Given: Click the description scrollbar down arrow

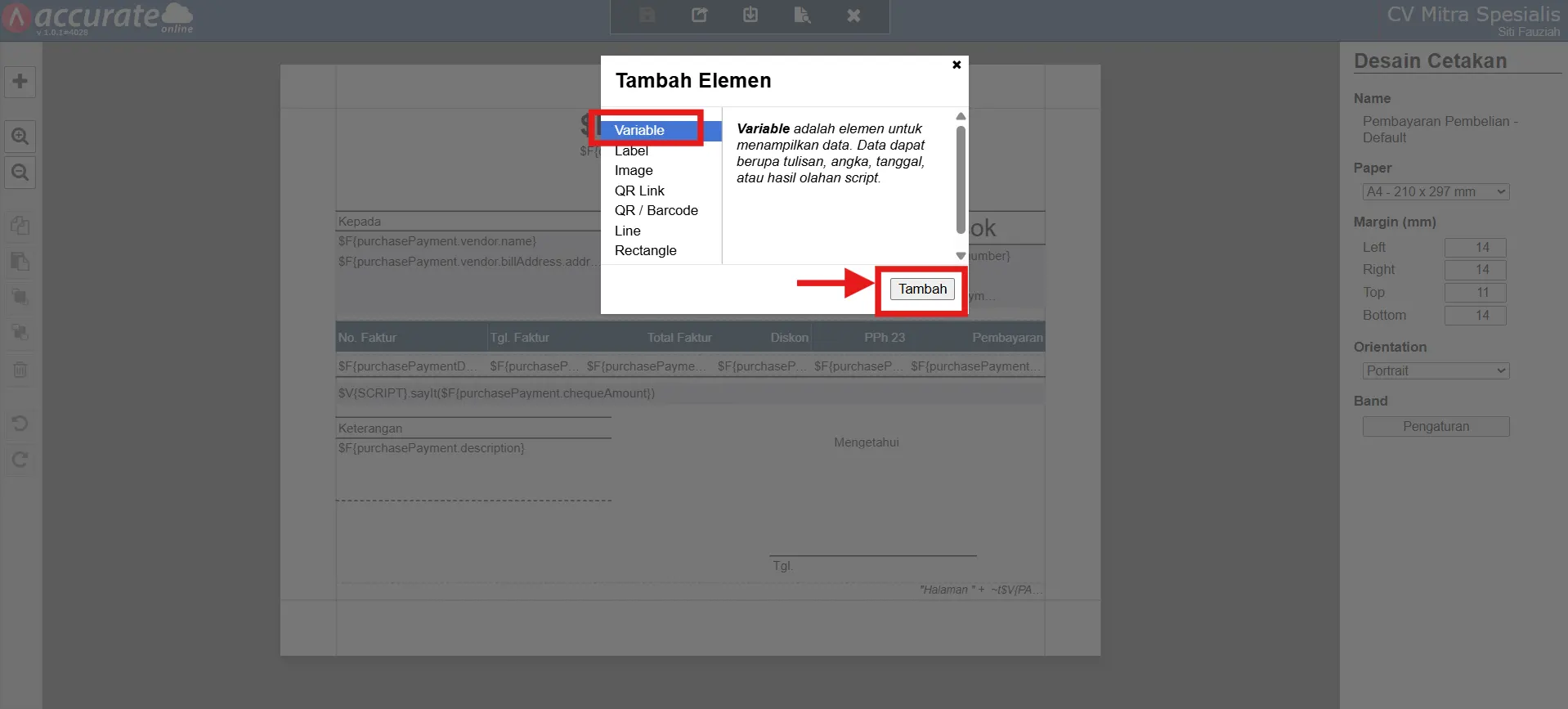Looking at the screenshot, I should pos(961,256).
